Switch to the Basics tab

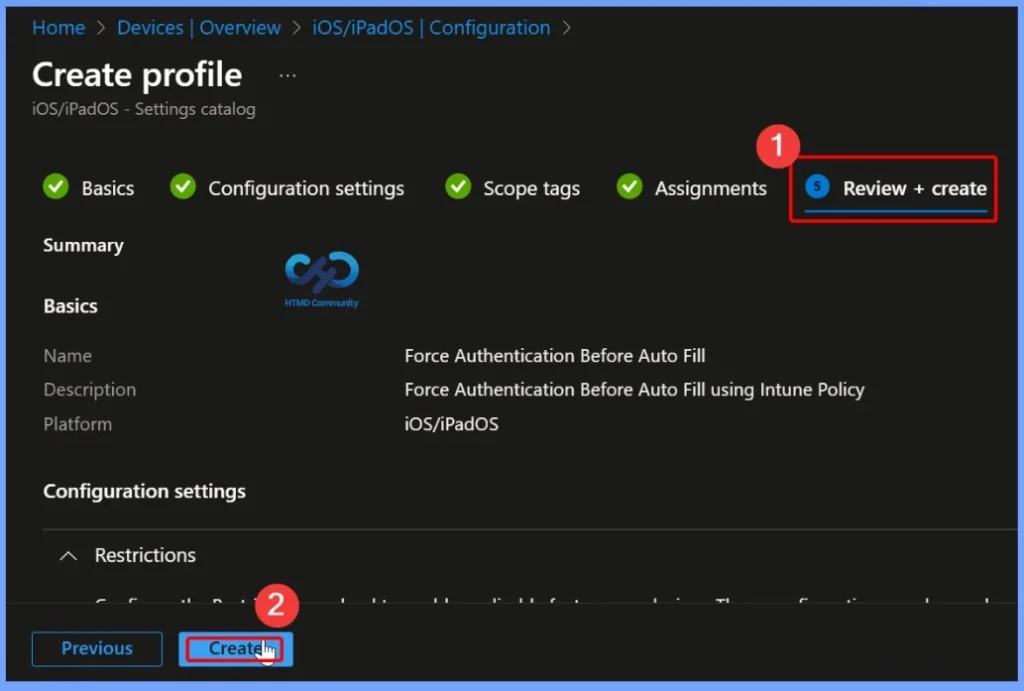tap(108, 188)
